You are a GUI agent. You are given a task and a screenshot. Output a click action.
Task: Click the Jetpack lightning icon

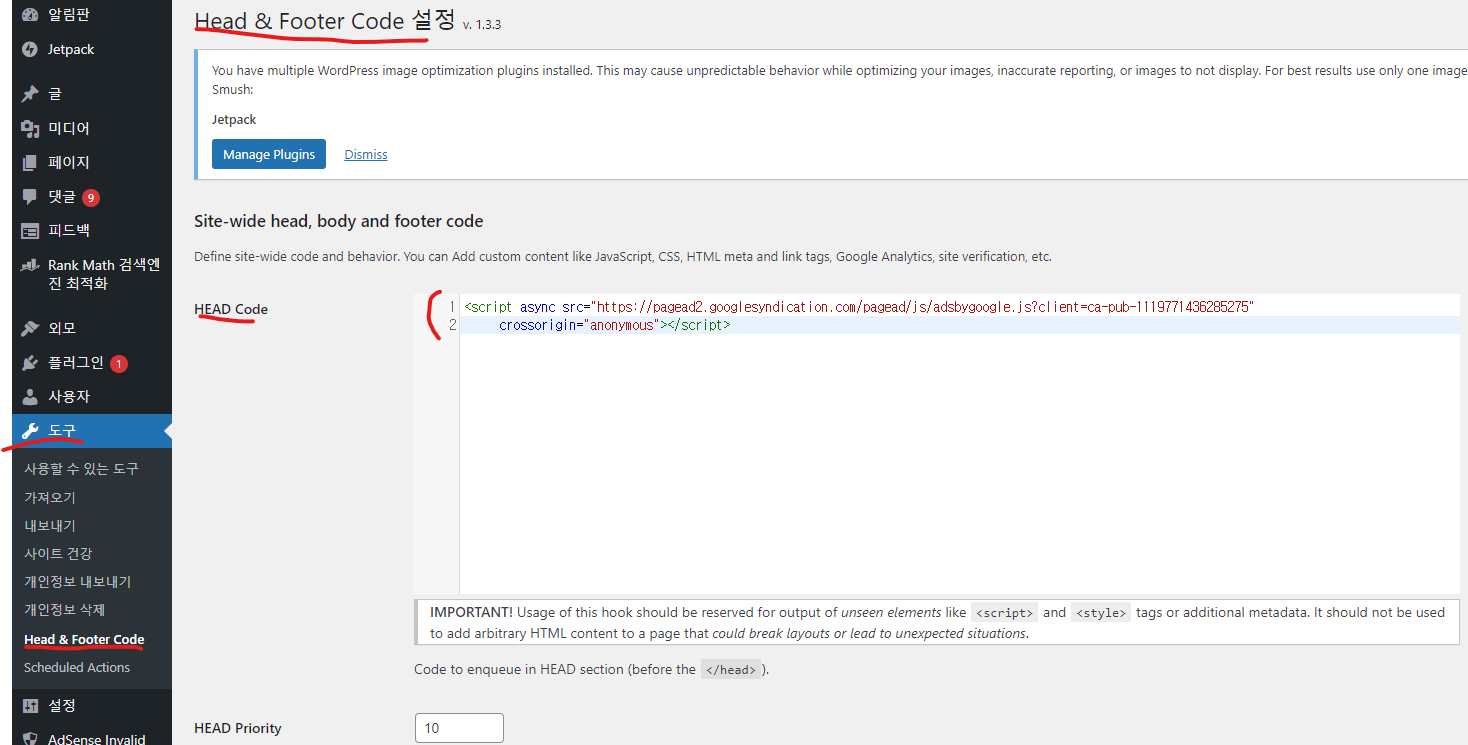pyautogui.click(x=30, y=49)
